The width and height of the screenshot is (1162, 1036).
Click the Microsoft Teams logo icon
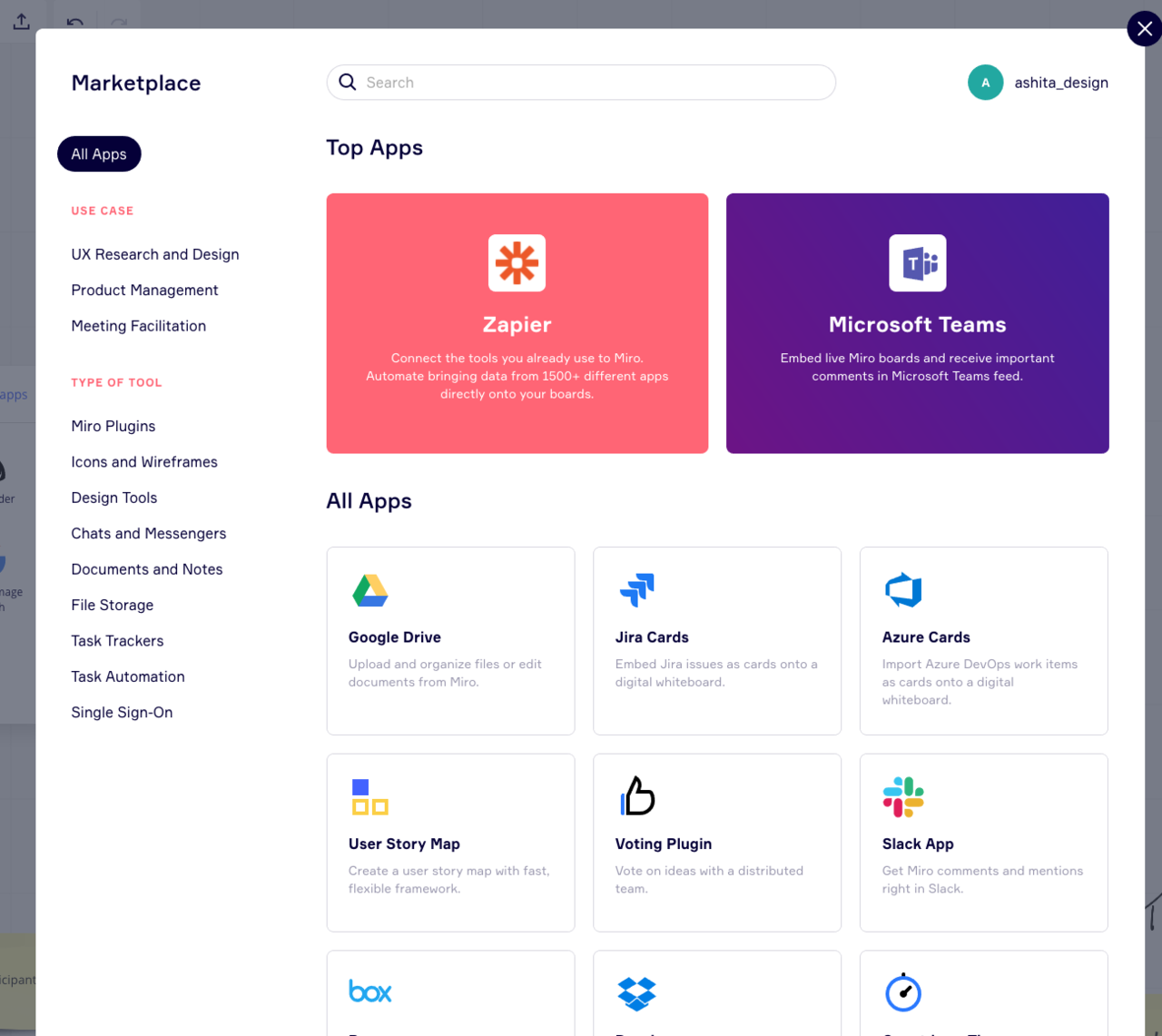pyautogui.click(x=917, y=263)
